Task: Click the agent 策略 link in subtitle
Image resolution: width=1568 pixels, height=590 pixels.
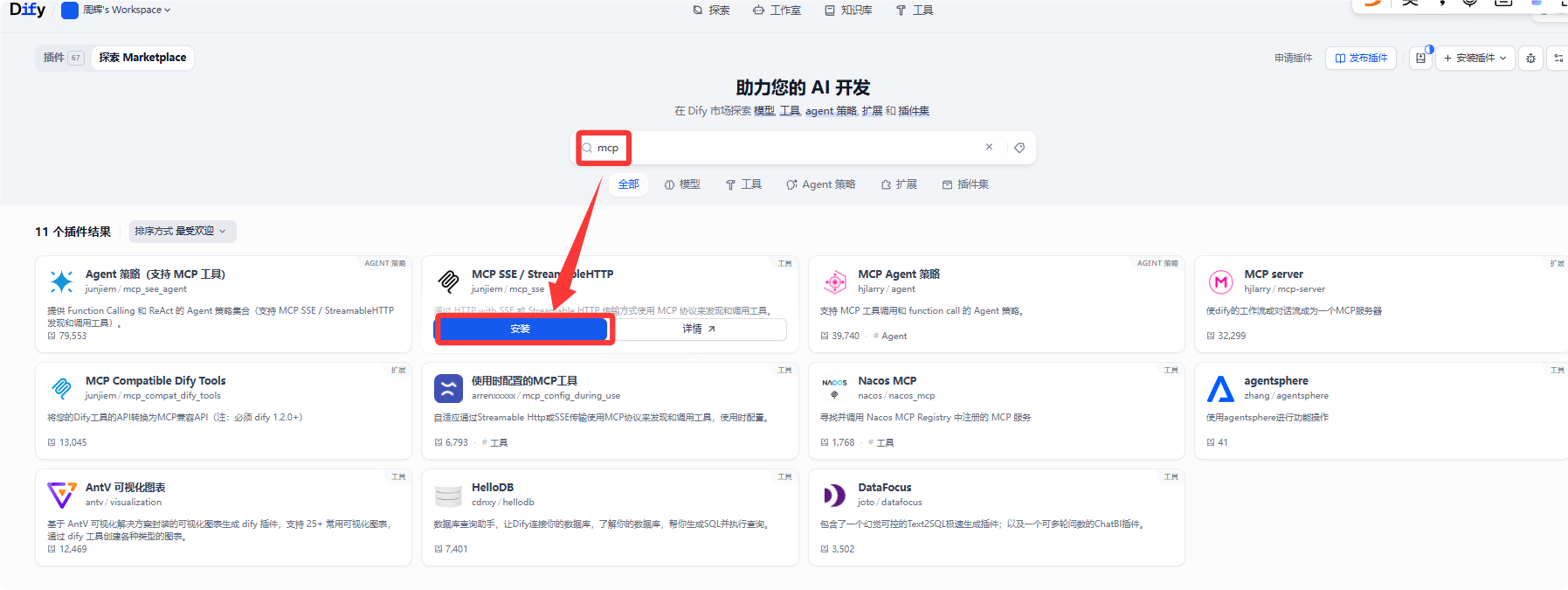Action: [831, 111]
